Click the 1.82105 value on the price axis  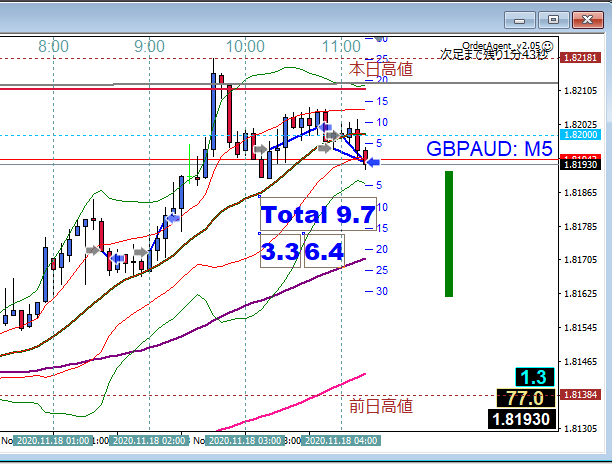point(581,91)
